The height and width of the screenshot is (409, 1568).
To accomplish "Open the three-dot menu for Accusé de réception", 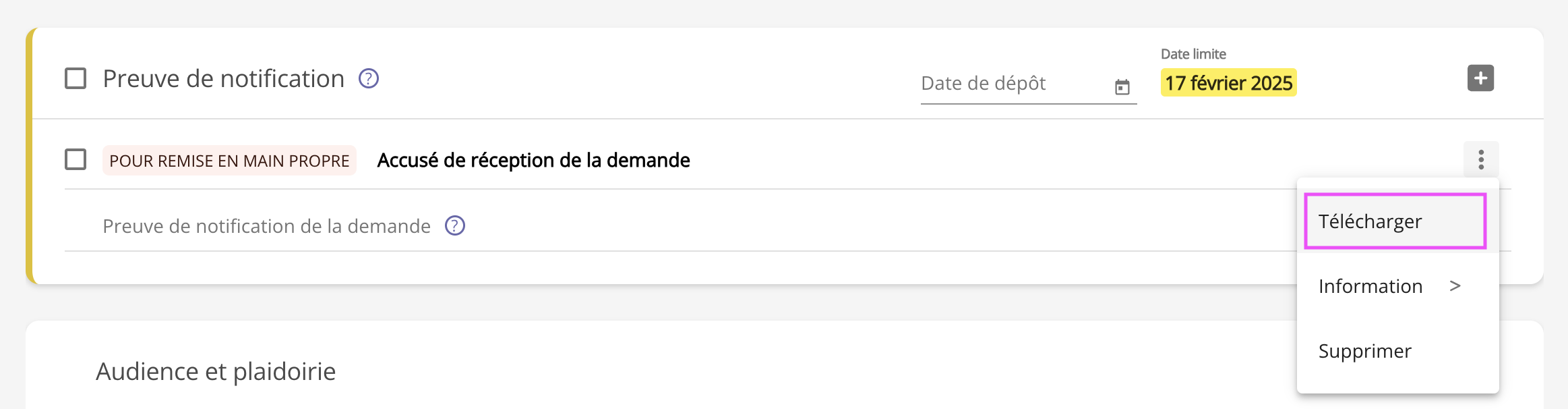I will pyautogui.click(x=1481, y=159).
